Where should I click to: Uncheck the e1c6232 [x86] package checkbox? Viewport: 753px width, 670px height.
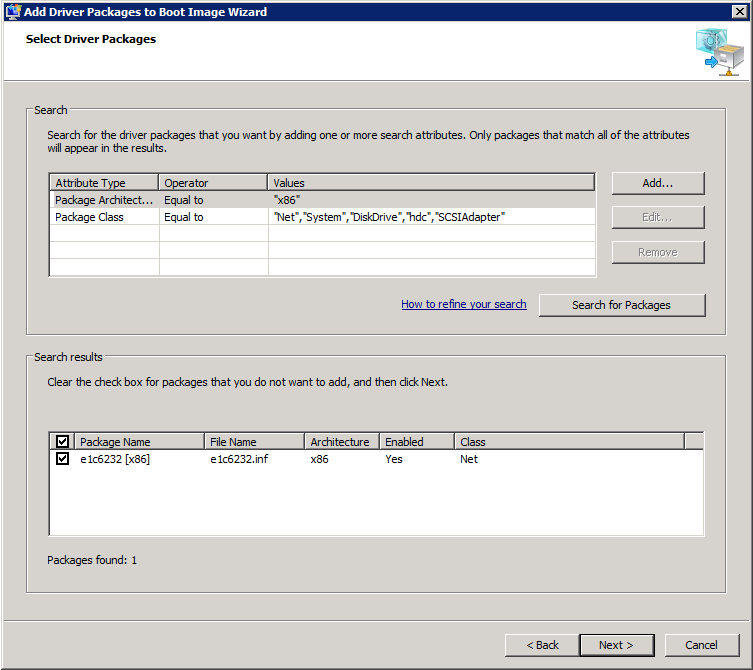62,459
